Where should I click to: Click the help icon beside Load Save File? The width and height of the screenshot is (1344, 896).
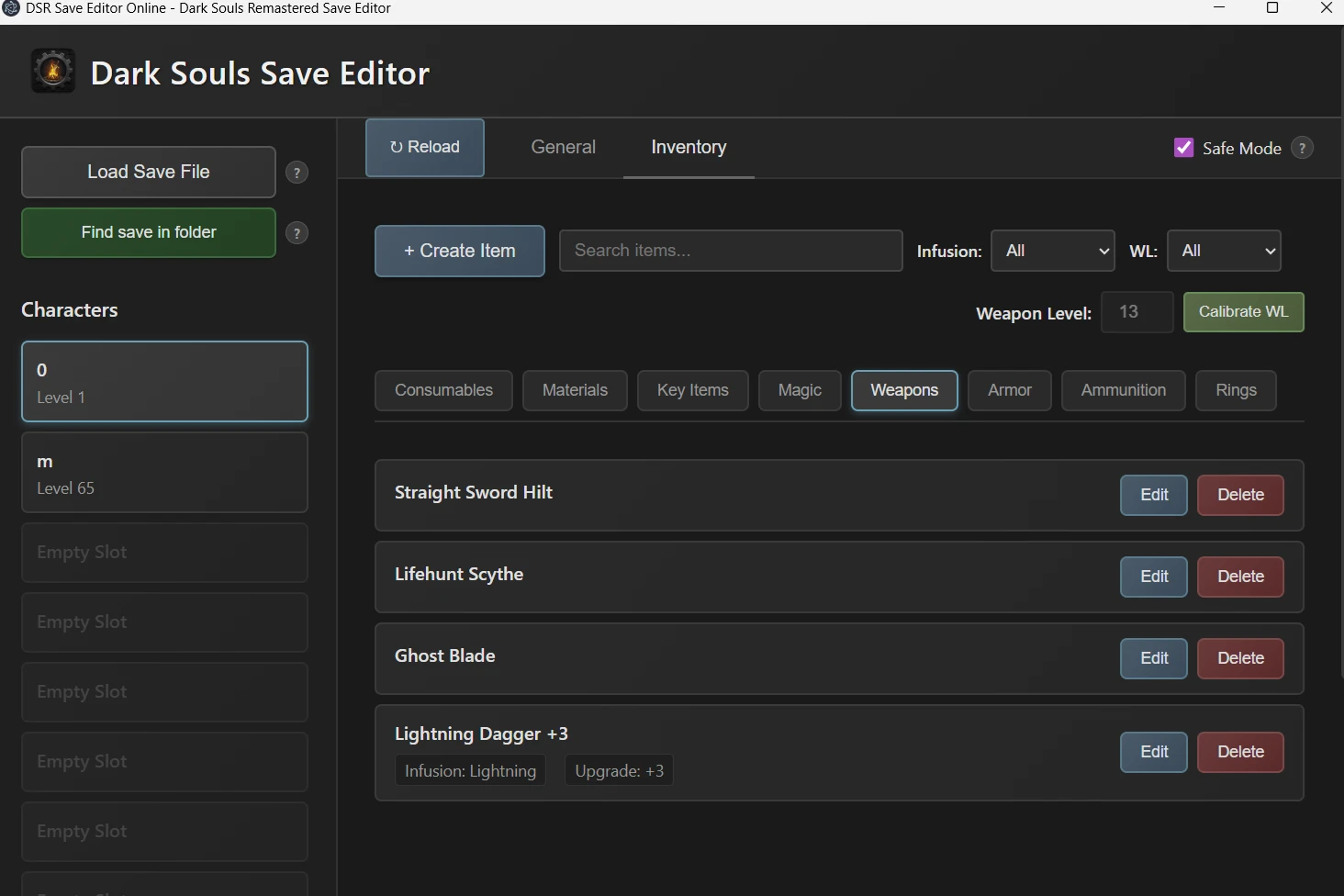tap(297, 173)
